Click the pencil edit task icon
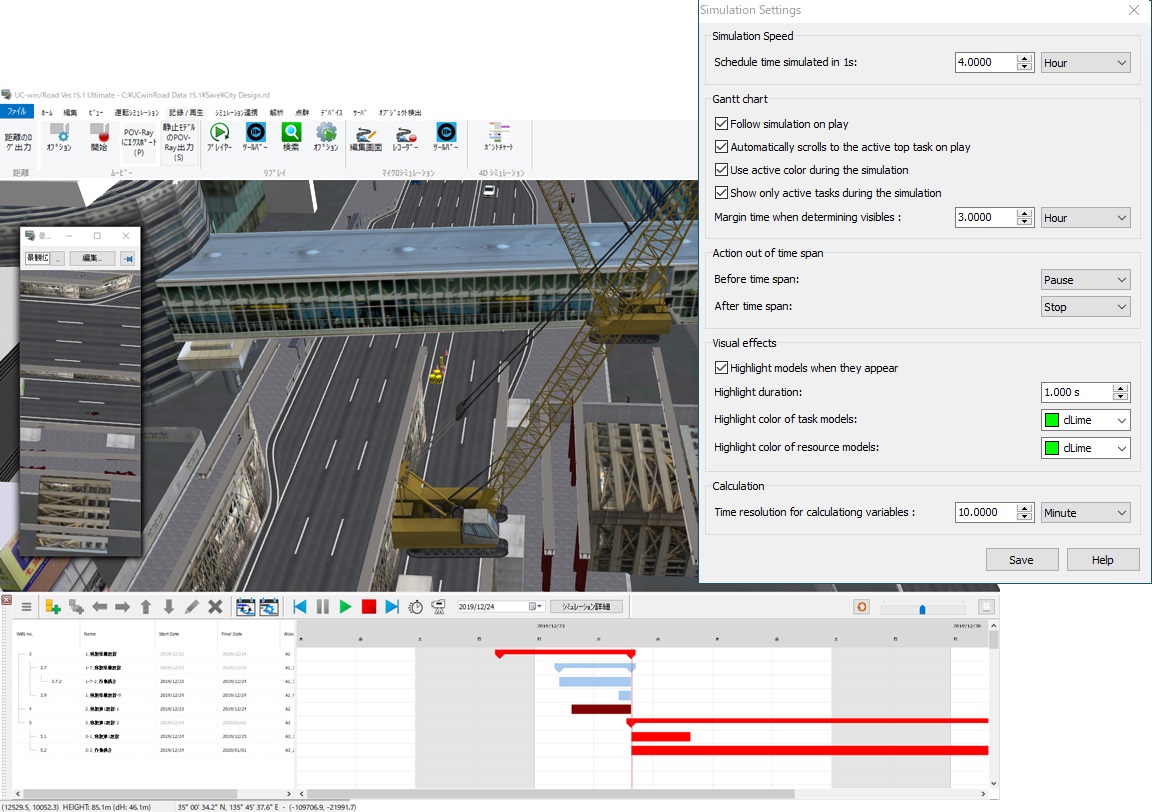This screenshot has height=812, width=1152. pyautogui.click(x=192, y=607)
